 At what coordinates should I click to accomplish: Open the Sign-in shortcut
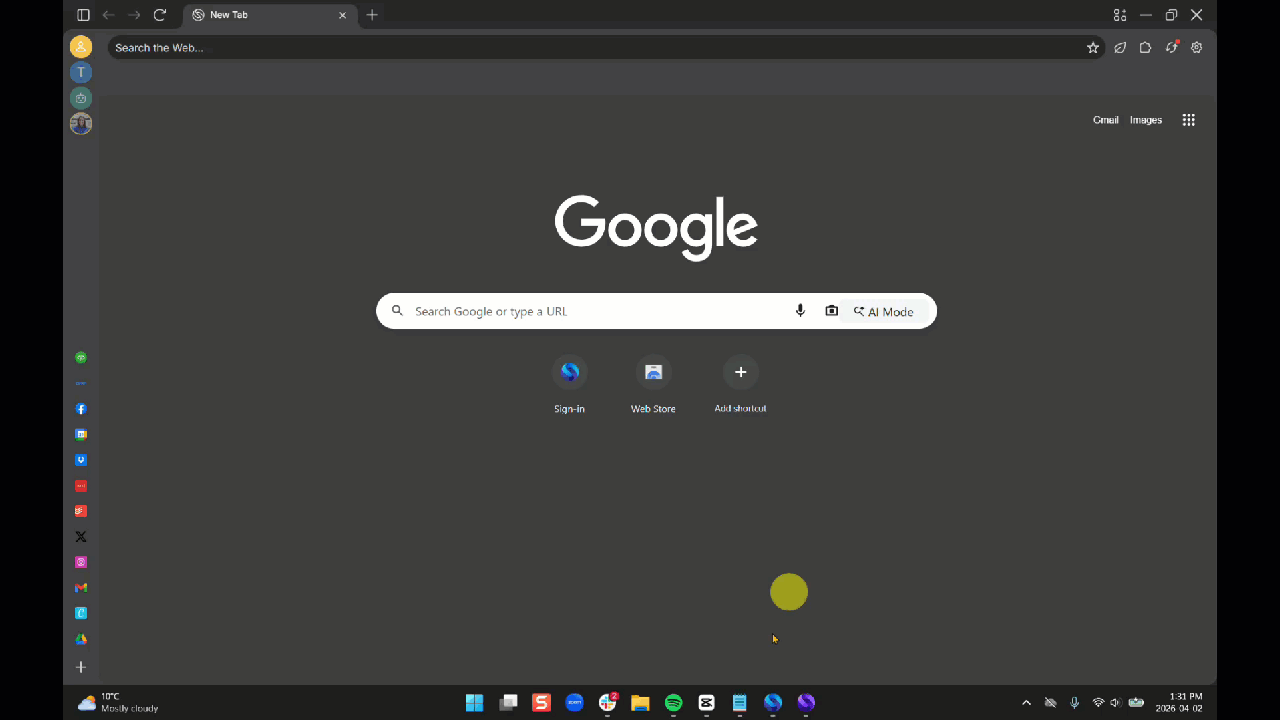click(x=570, y=384)
